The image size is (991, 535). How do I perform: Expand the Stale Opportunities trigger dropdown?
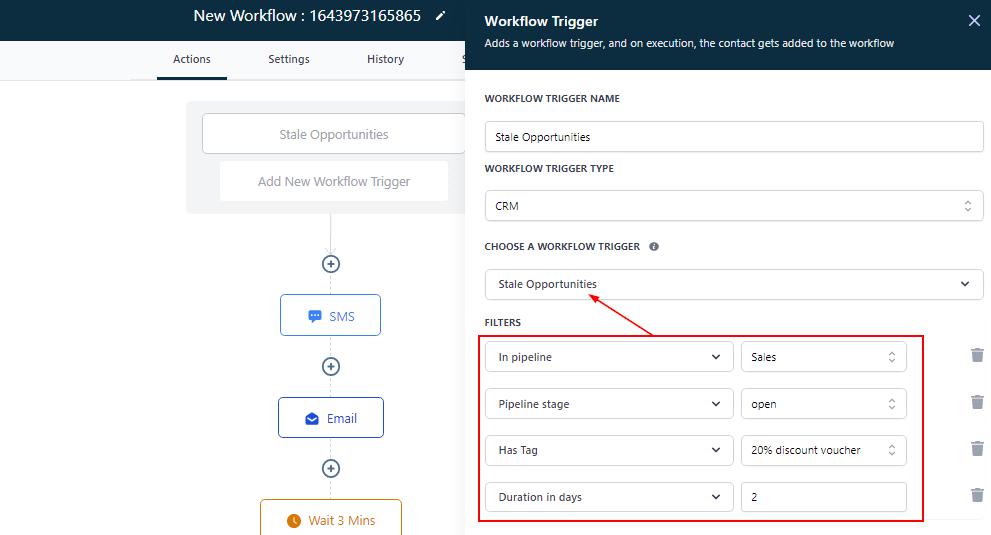[733, 284]
